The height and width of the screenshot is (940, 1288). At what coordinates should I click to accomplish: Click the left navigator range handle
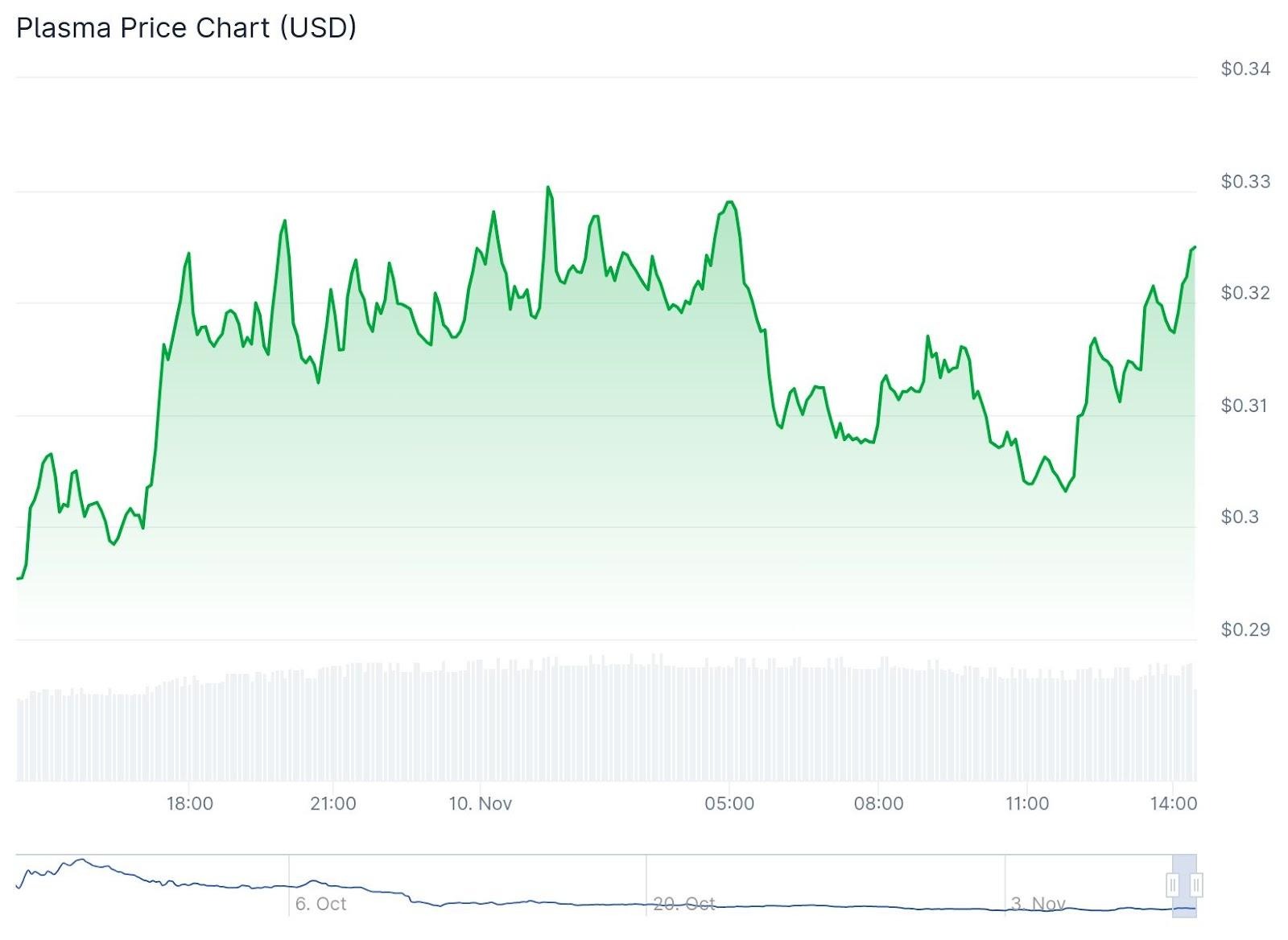tap(1173, 885)
